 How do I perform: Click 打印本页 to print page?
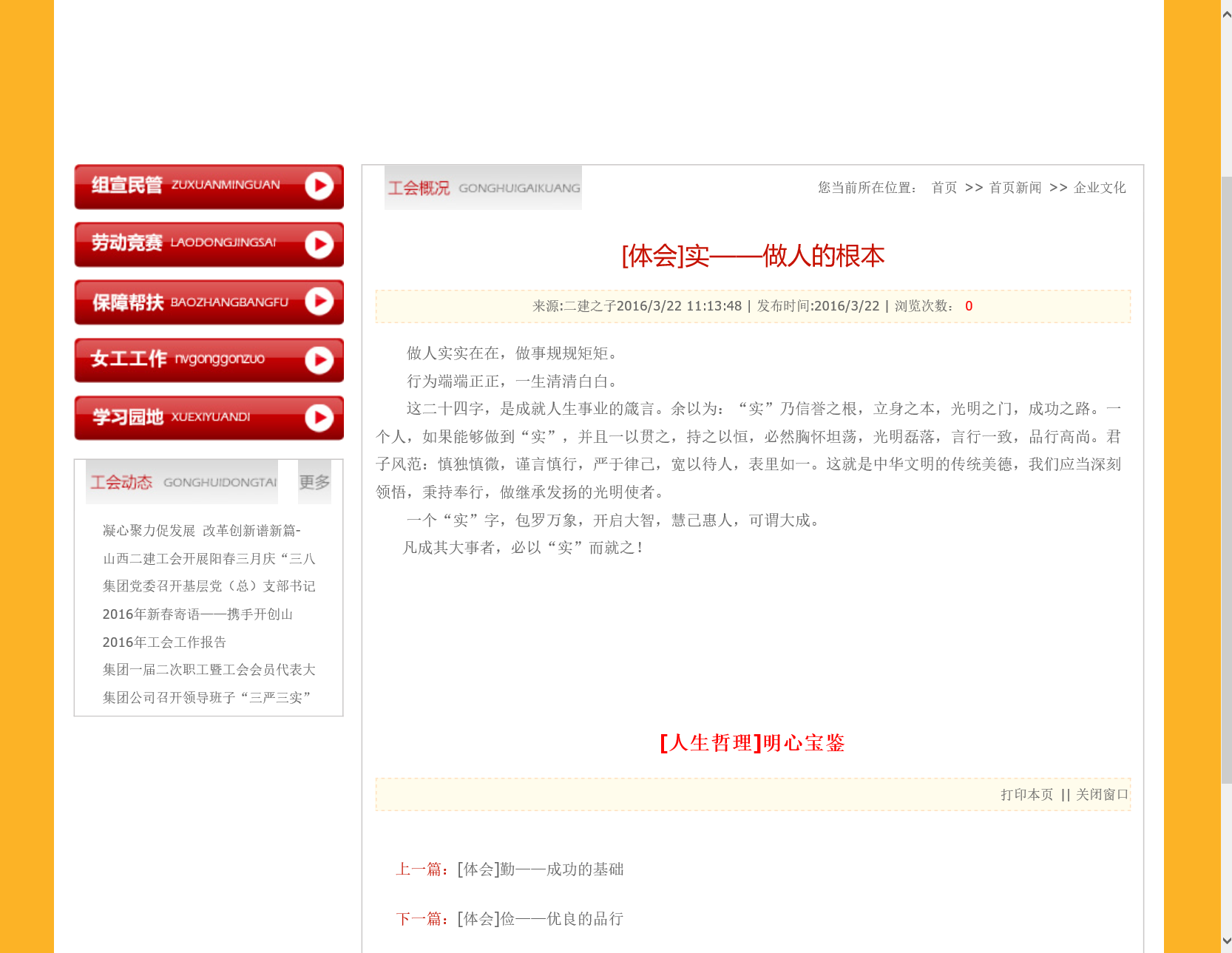click(x=1026, y=795)
